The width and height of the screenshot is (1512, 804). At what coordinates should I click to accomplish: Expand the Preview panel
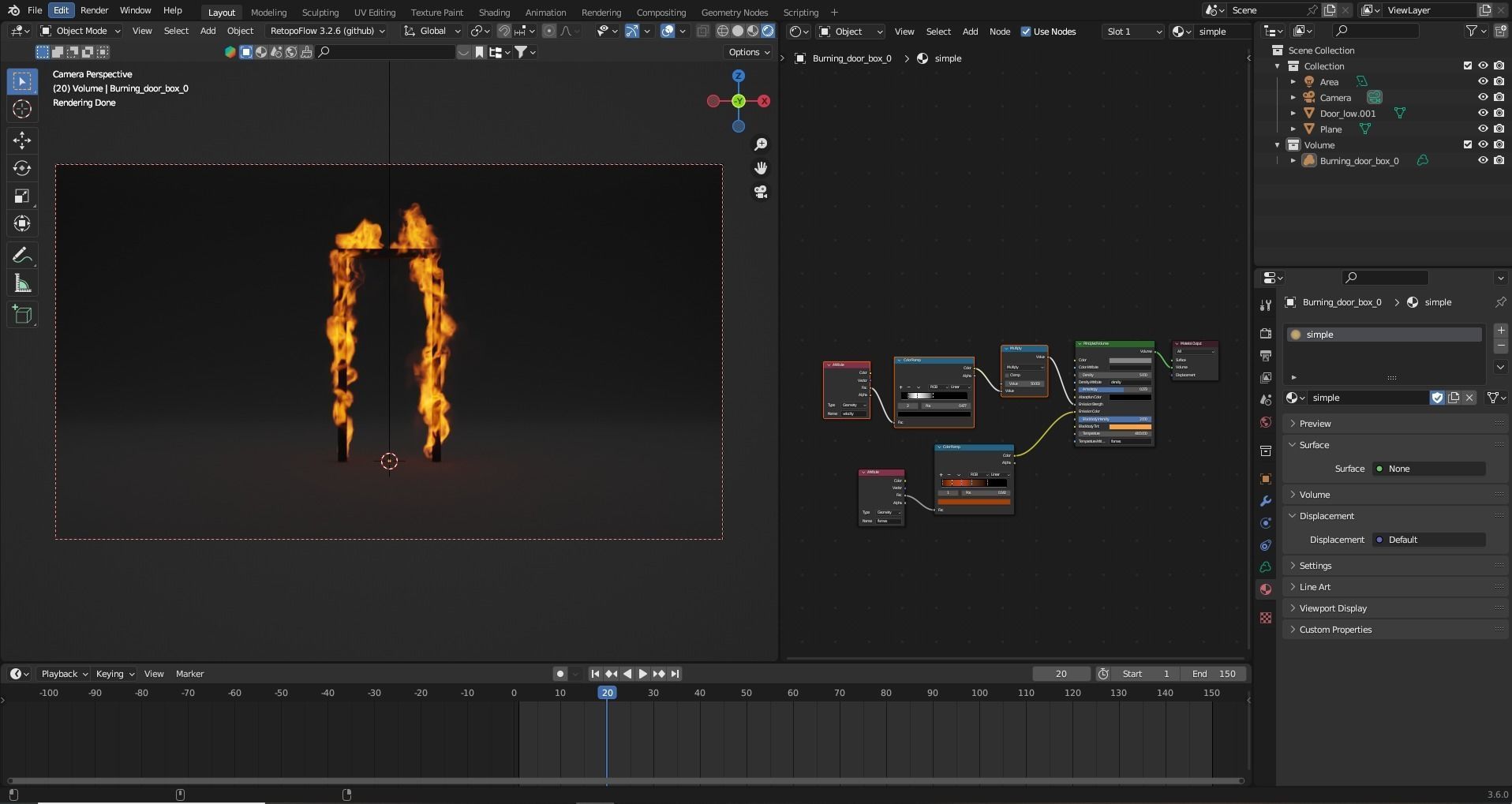pos(1315,424)
